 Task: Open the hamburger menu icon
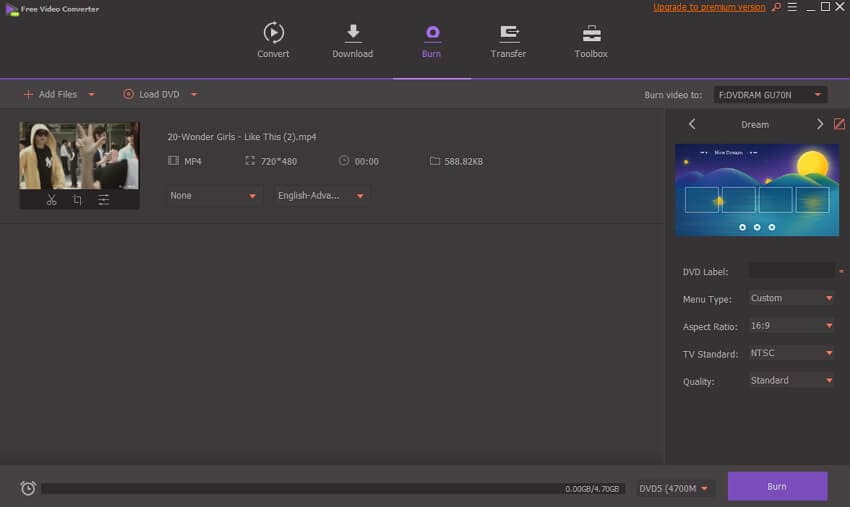pos(792,7)
